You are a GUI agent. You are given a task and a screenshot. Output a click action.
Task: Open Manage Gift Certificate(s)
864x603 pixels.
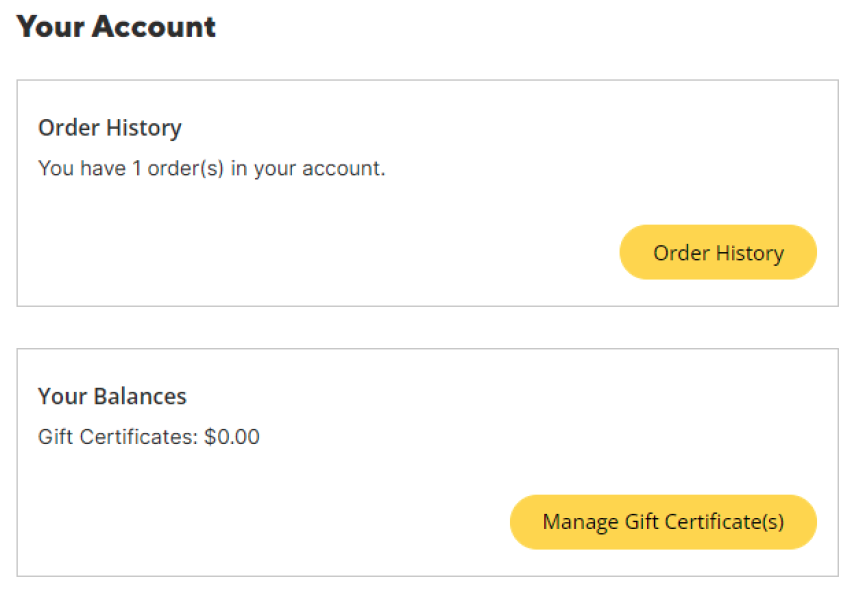(663, 522)
